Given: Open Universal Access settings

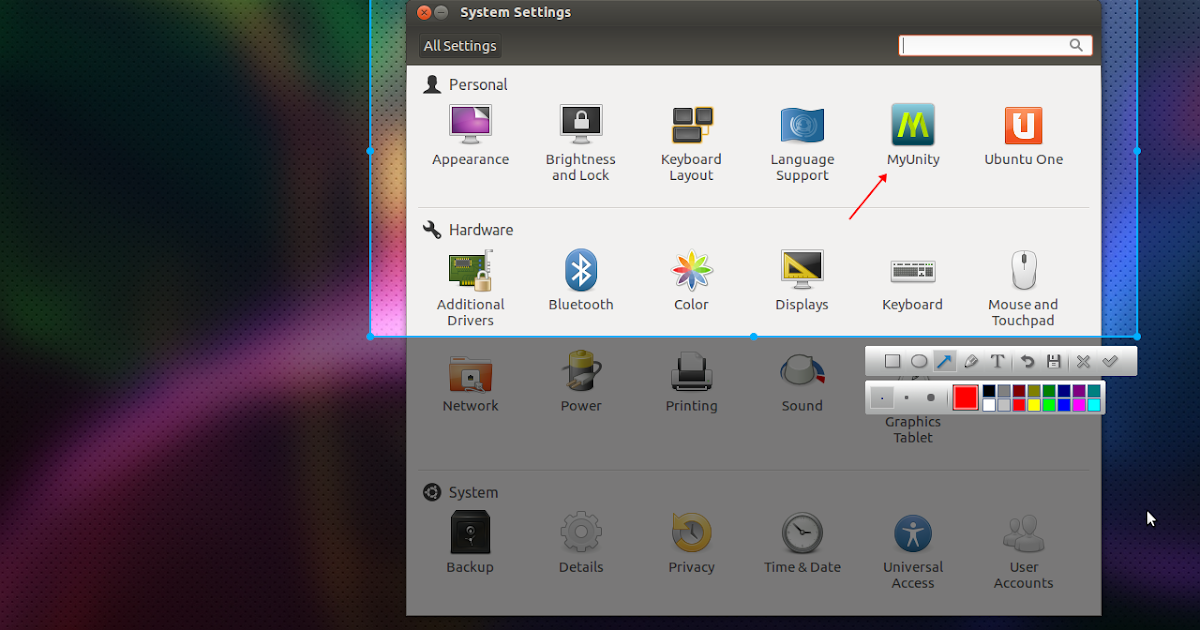Looking at the screenshot, I should [912, 533].
